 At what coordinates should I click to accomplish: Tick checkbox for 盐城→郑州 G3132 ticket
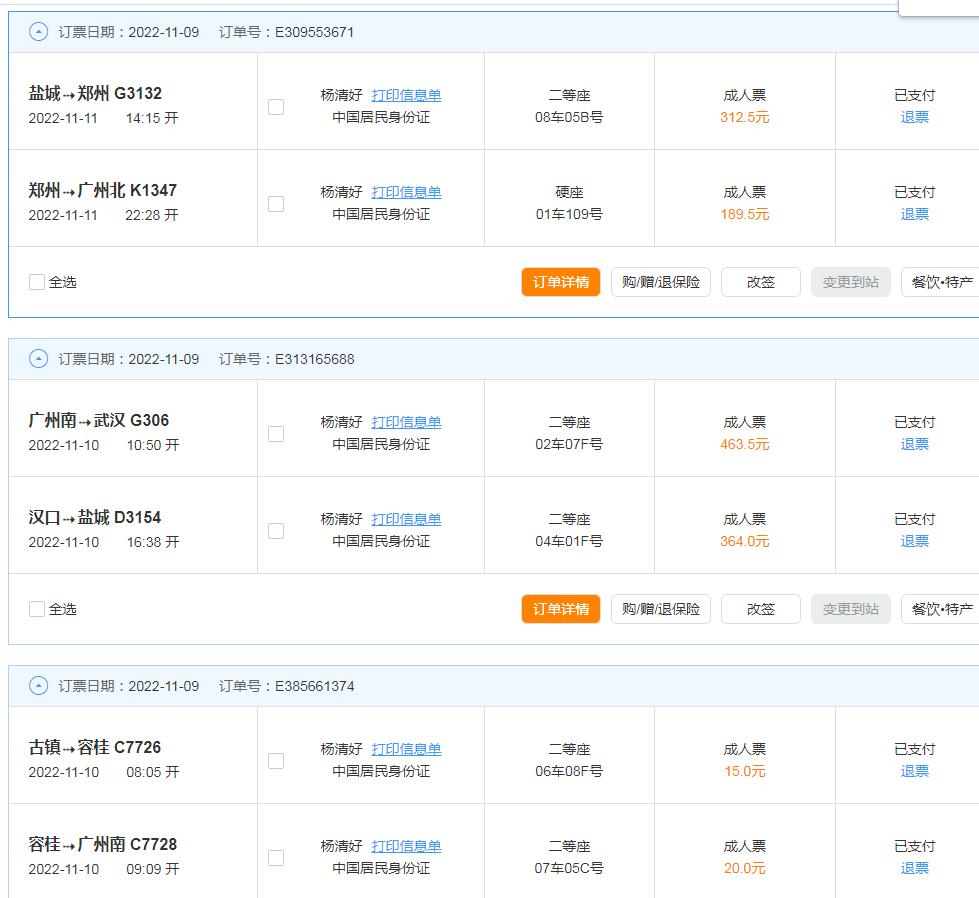click(276, 107)
